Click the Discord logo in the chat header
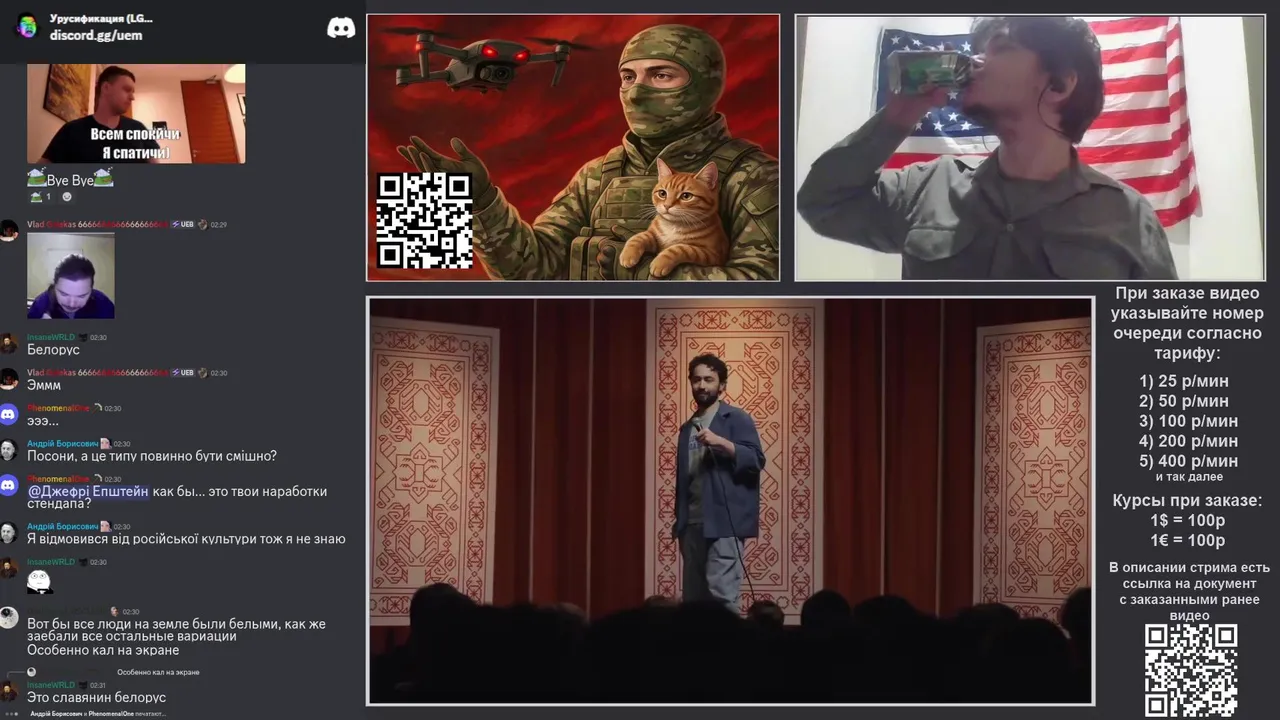Screen dimensions: 1280x720 (x=341, y=28)
